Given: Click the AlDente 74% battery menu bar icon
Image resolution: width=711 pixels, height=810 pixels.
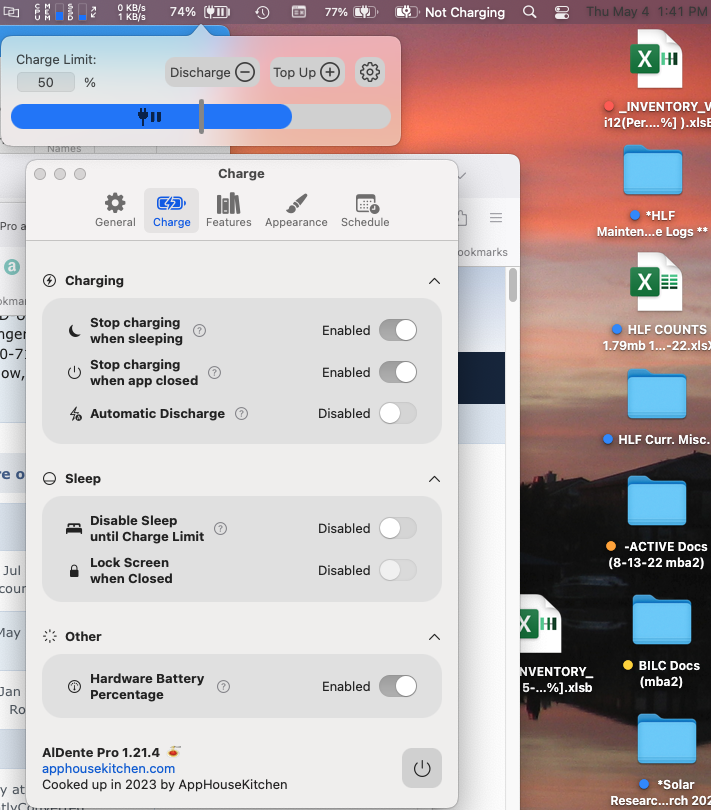Looking at the screenshot, I should (199, 12).
